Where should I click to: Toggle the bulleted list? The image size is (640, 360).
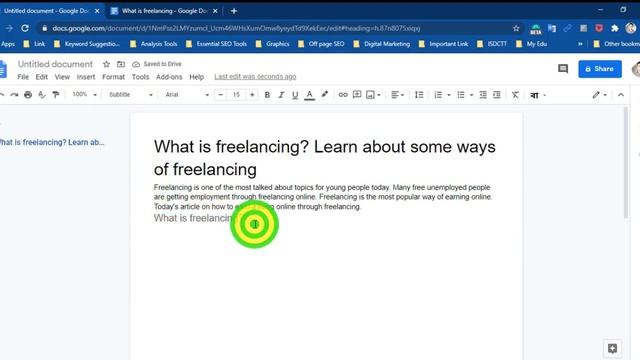[461, 95]
